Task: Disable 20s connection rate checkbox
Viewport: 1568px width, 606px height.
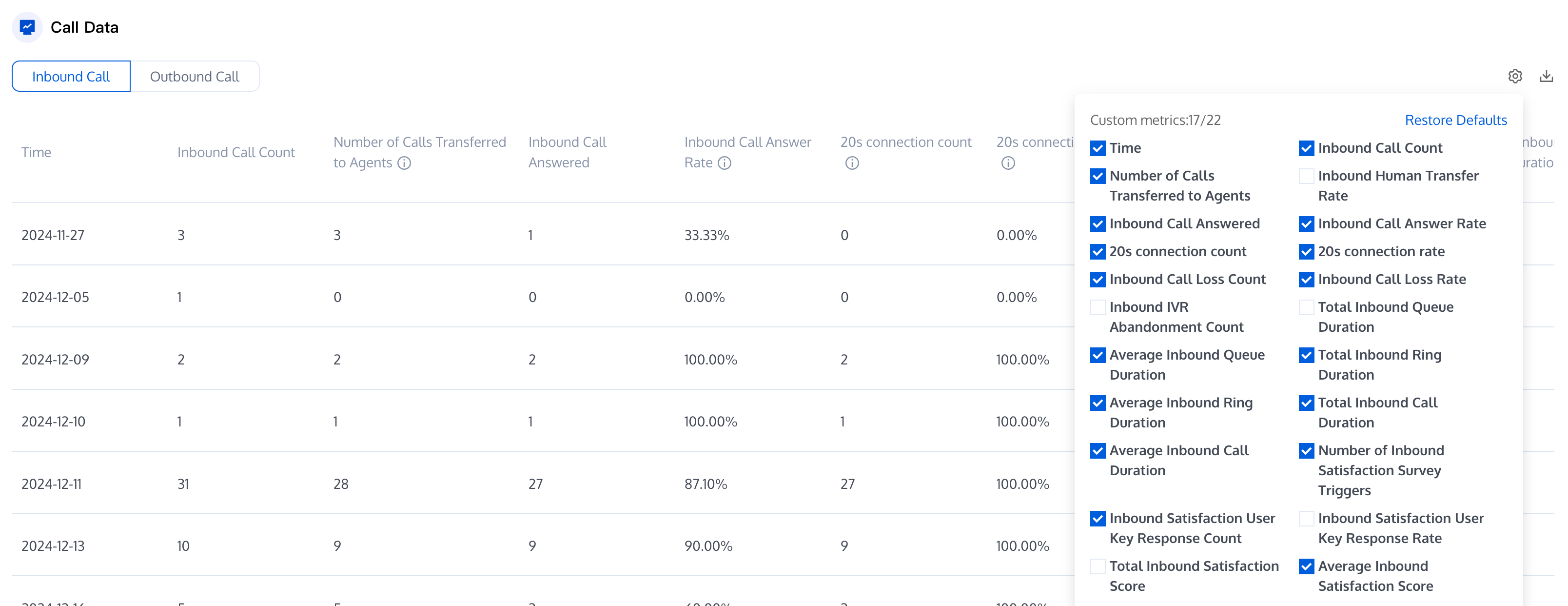Action: pos(1306,252)
